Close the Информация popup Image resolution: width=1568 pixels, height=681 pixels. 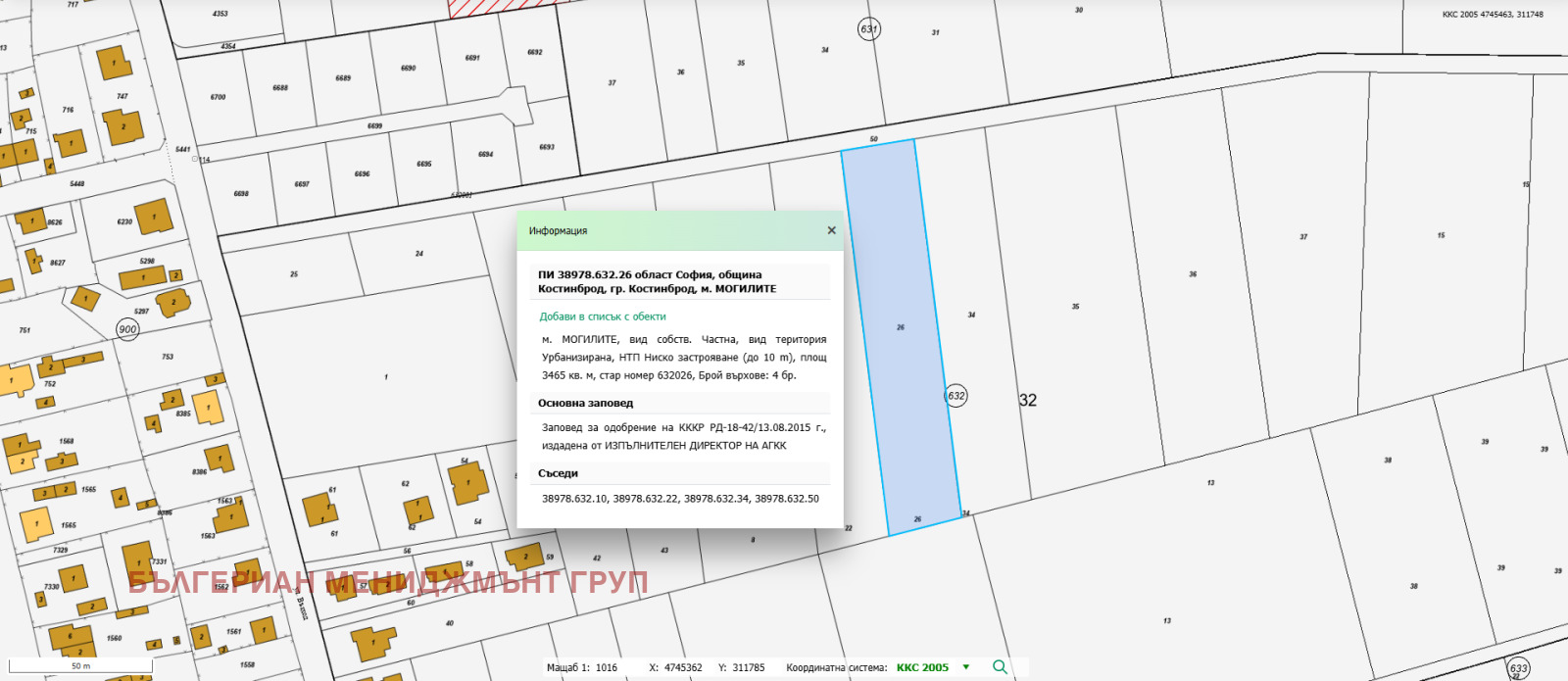[831, 230]
